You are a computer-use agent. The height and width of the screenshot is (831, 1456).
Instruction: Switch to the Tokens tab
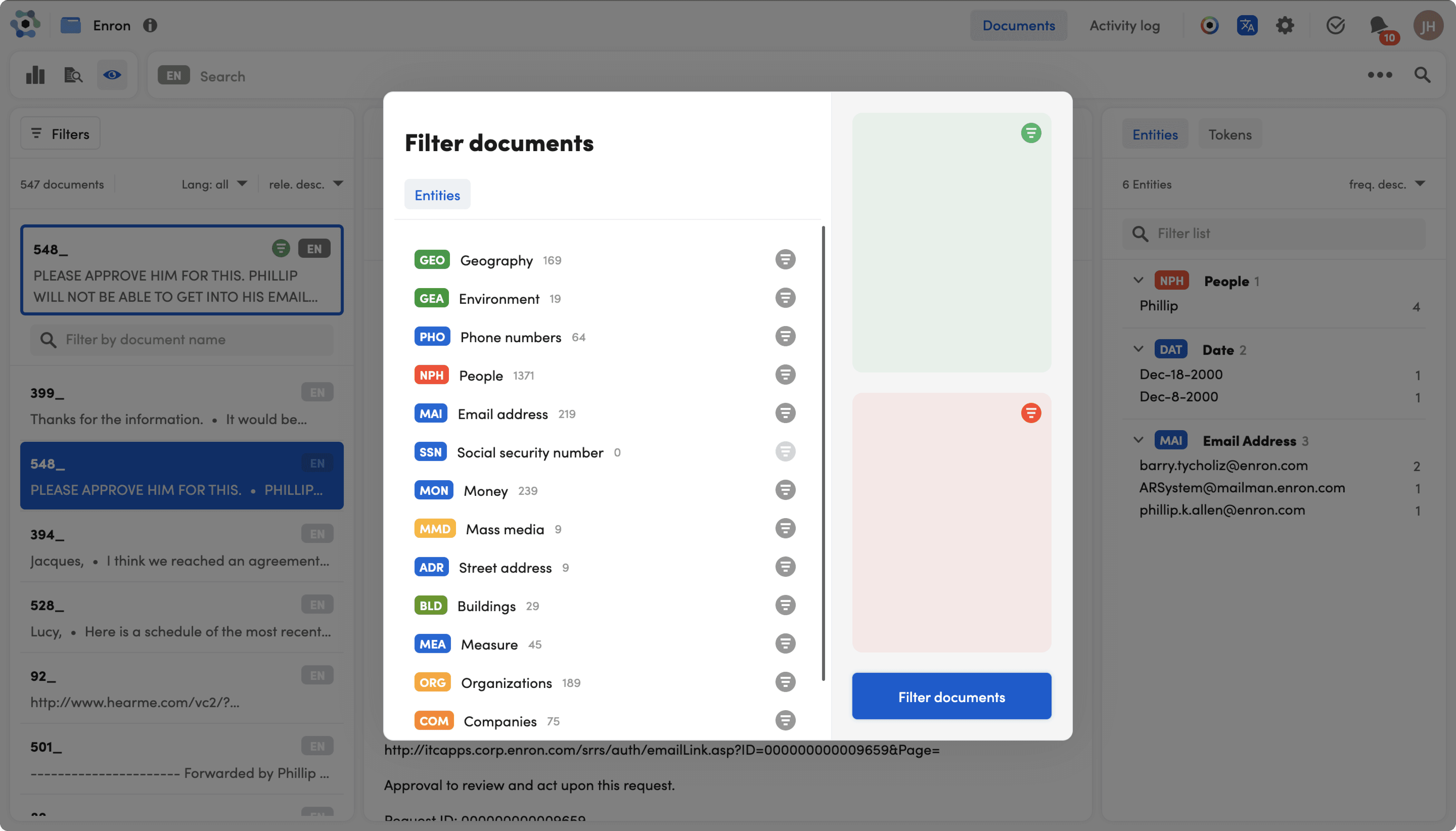click(1229, 134)
